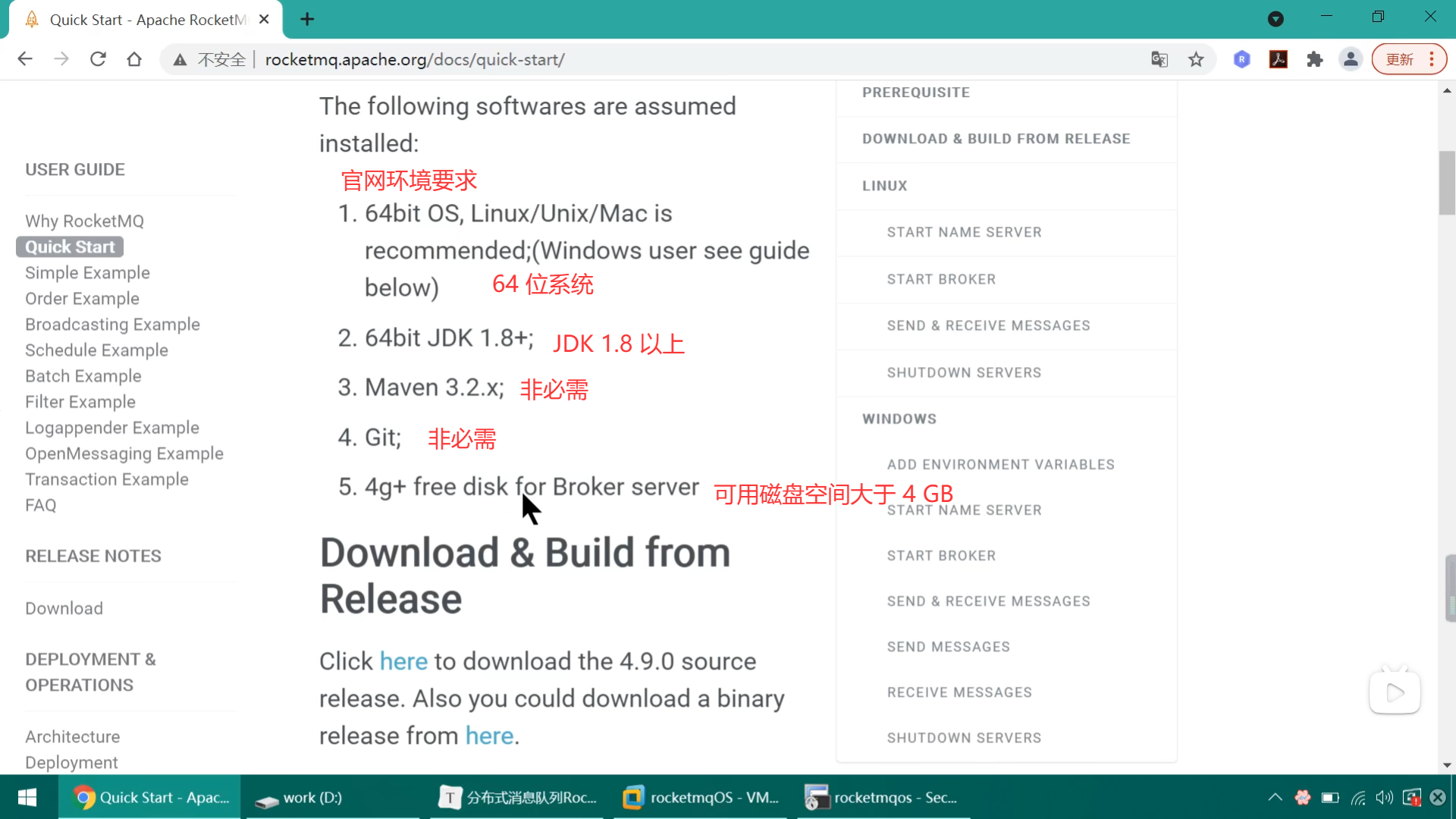1456x819 pixels.
Task: Click the Adobe Acrobat extension icon
Action: click(x=1279, y=59)
